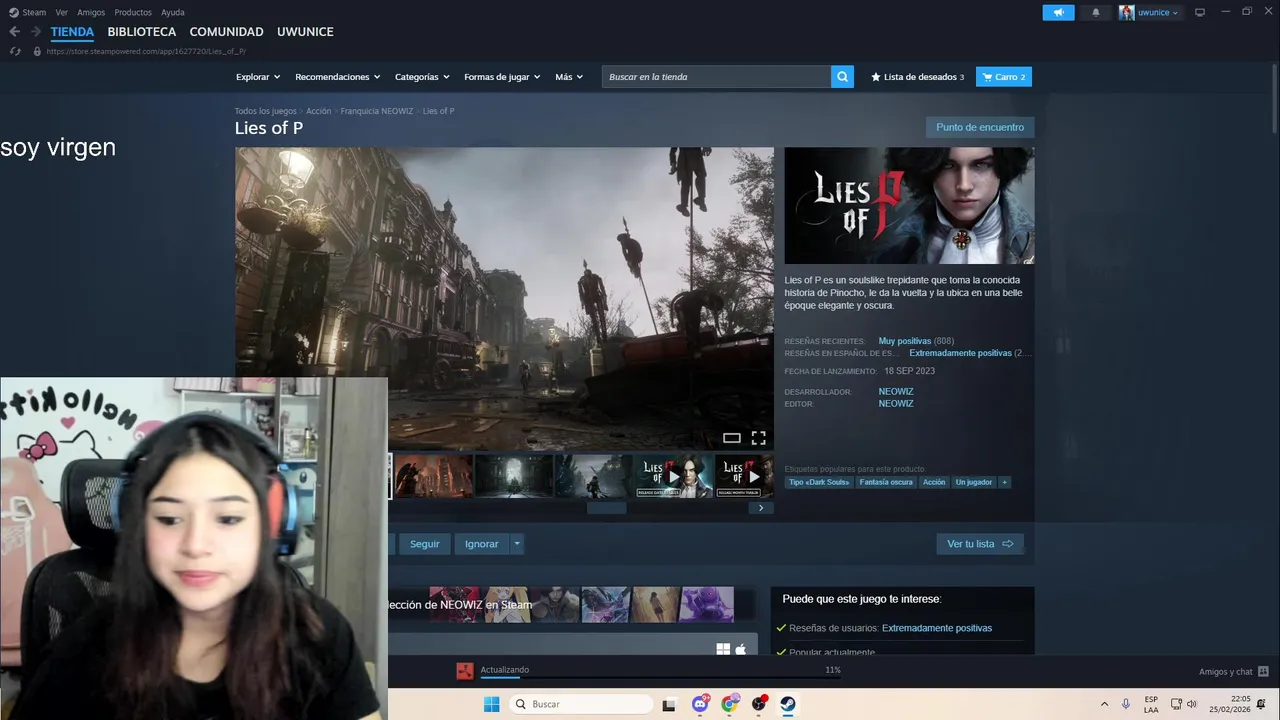Expand the Explorar store menu

tap(258, 77)
